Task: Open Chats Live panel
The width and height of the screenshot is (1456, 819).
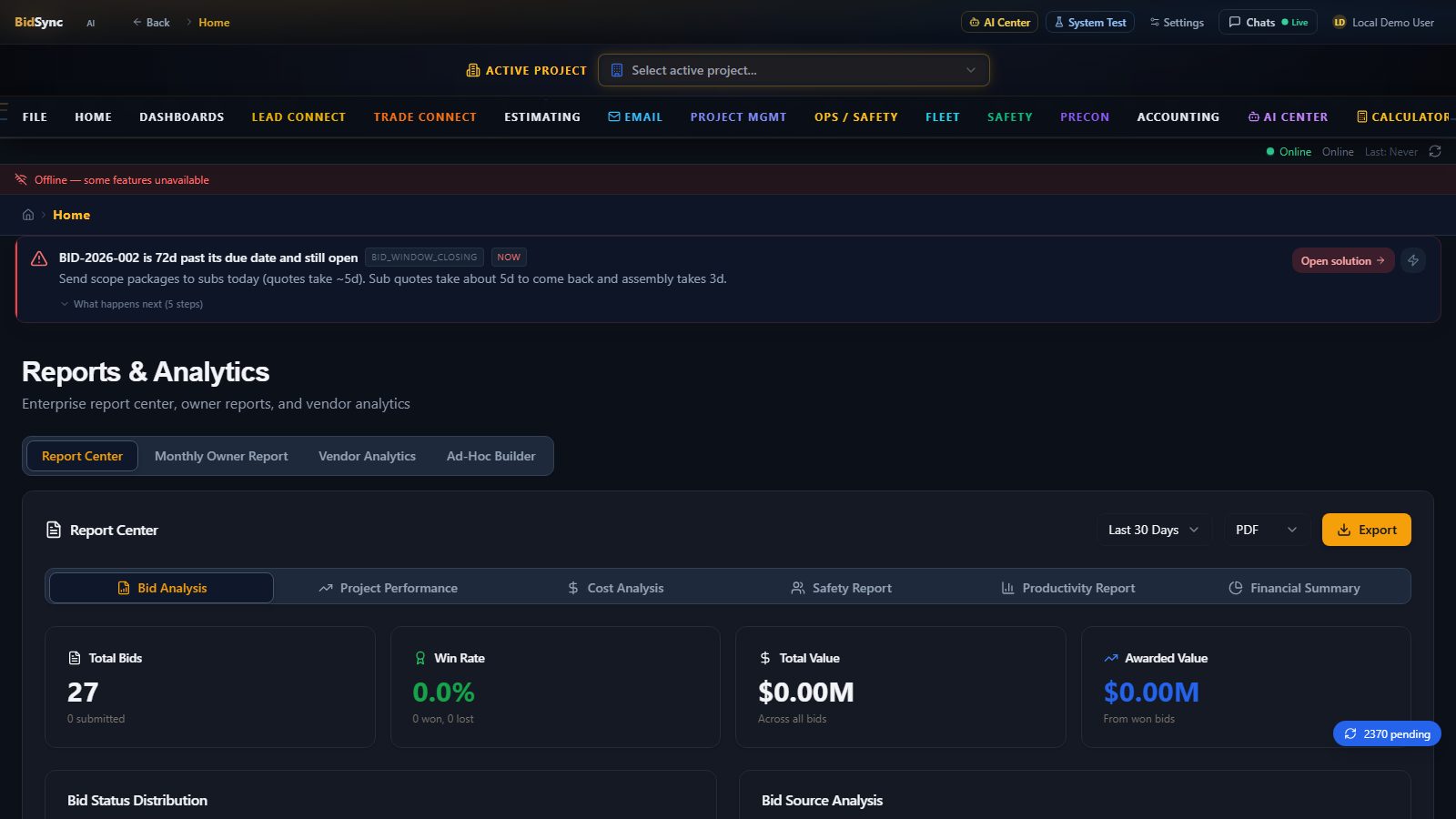Action: coord(1268,22)
